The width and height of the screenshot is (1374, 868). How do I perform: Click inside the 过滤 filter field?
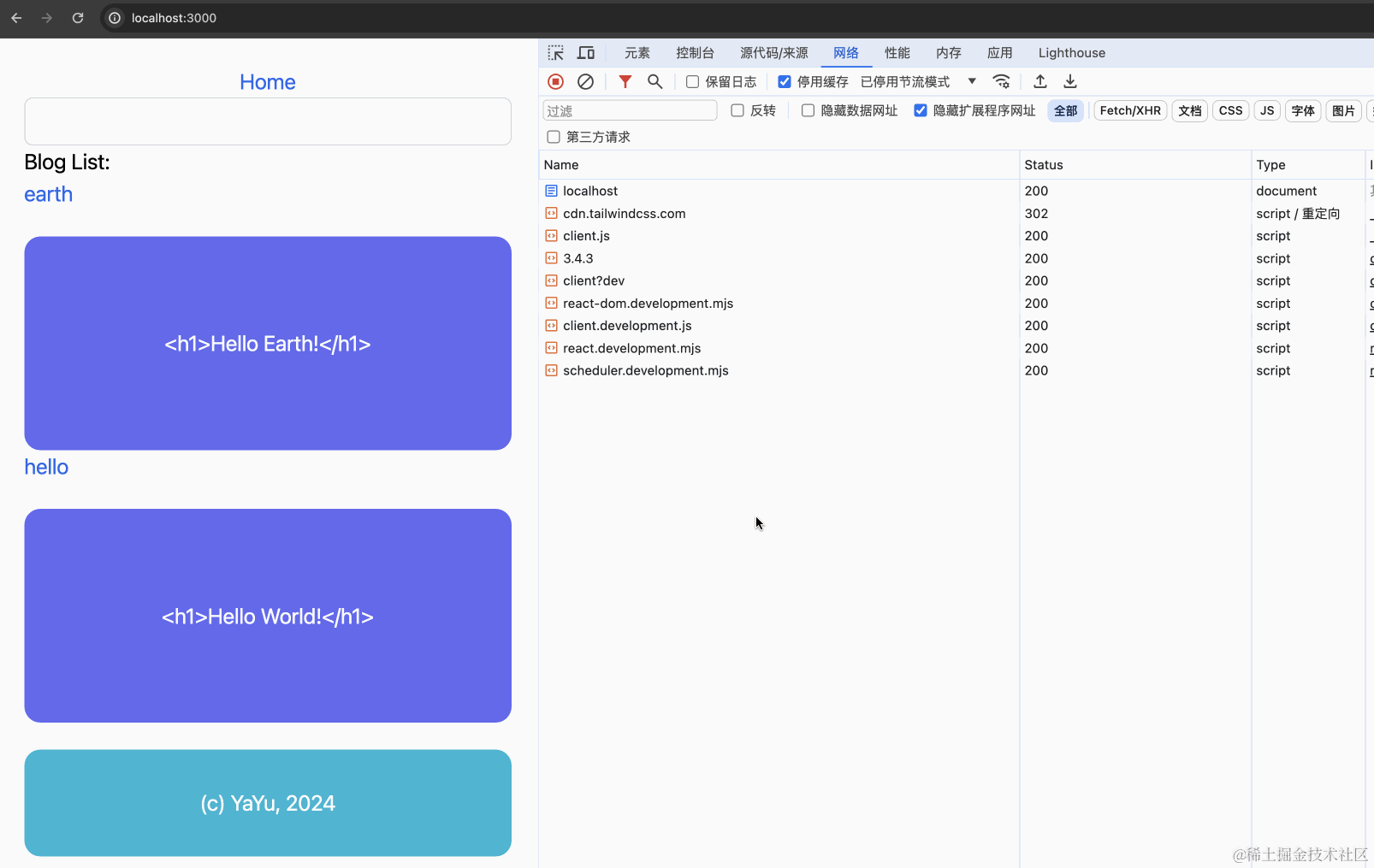[x=629, y=110]
